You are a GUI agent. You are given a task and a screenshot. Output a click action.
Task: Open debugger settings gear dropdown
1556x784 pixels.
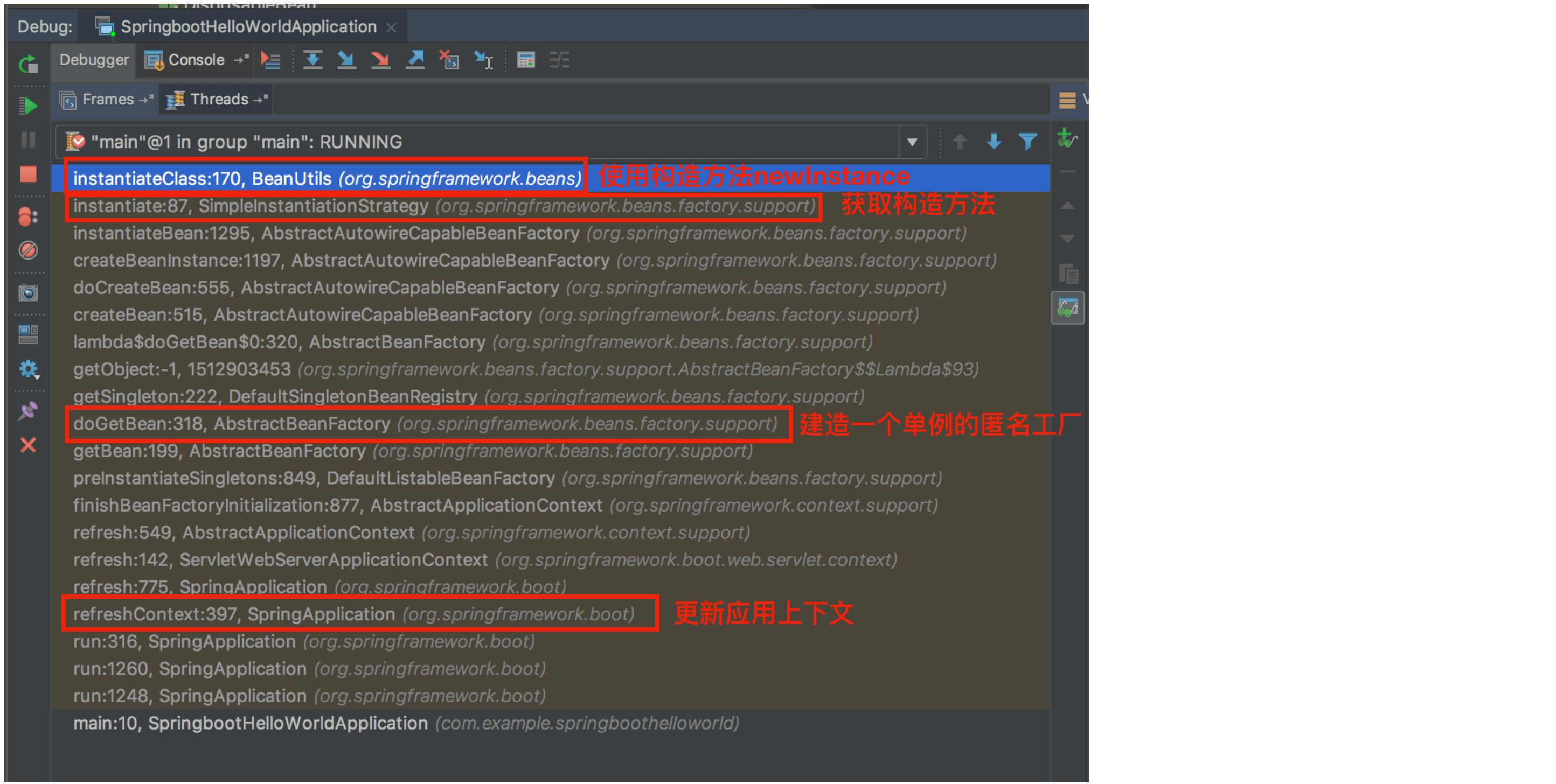click(29, 369)
